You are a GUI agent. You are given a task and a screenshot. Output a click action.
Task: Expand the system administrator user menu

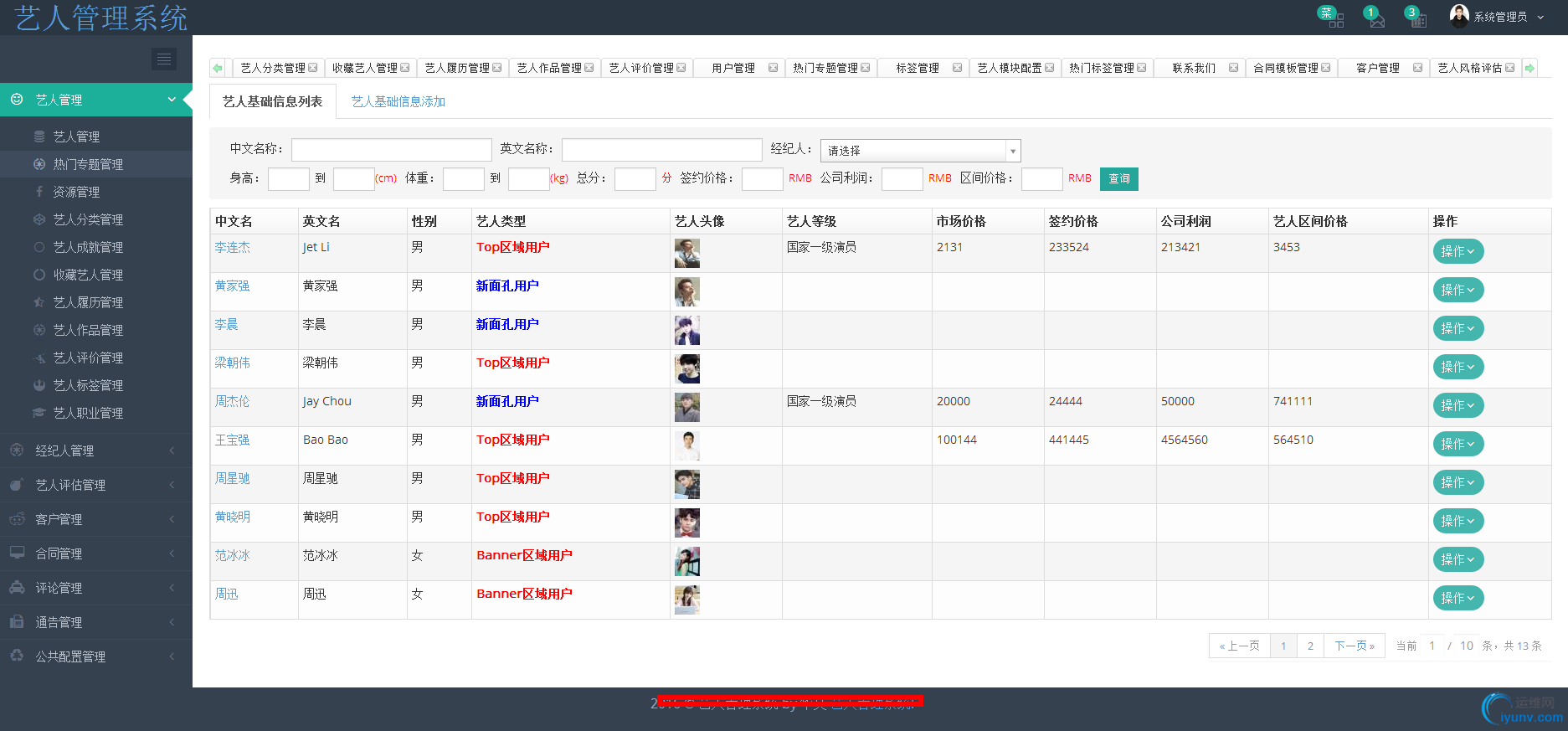(1540, 17)
